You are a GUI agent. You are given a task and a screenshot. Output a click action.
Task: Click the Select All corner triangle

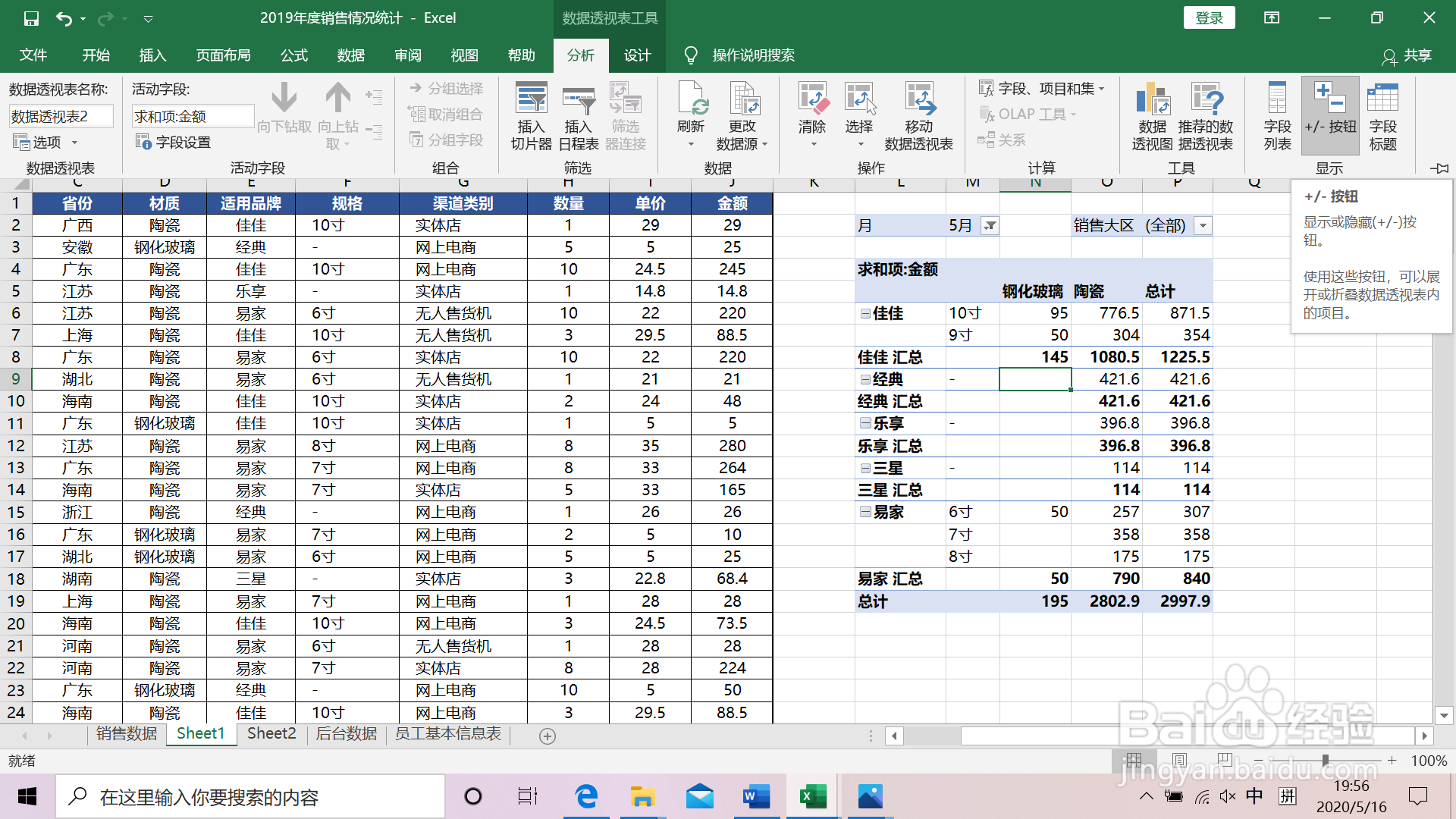point(21,184)
